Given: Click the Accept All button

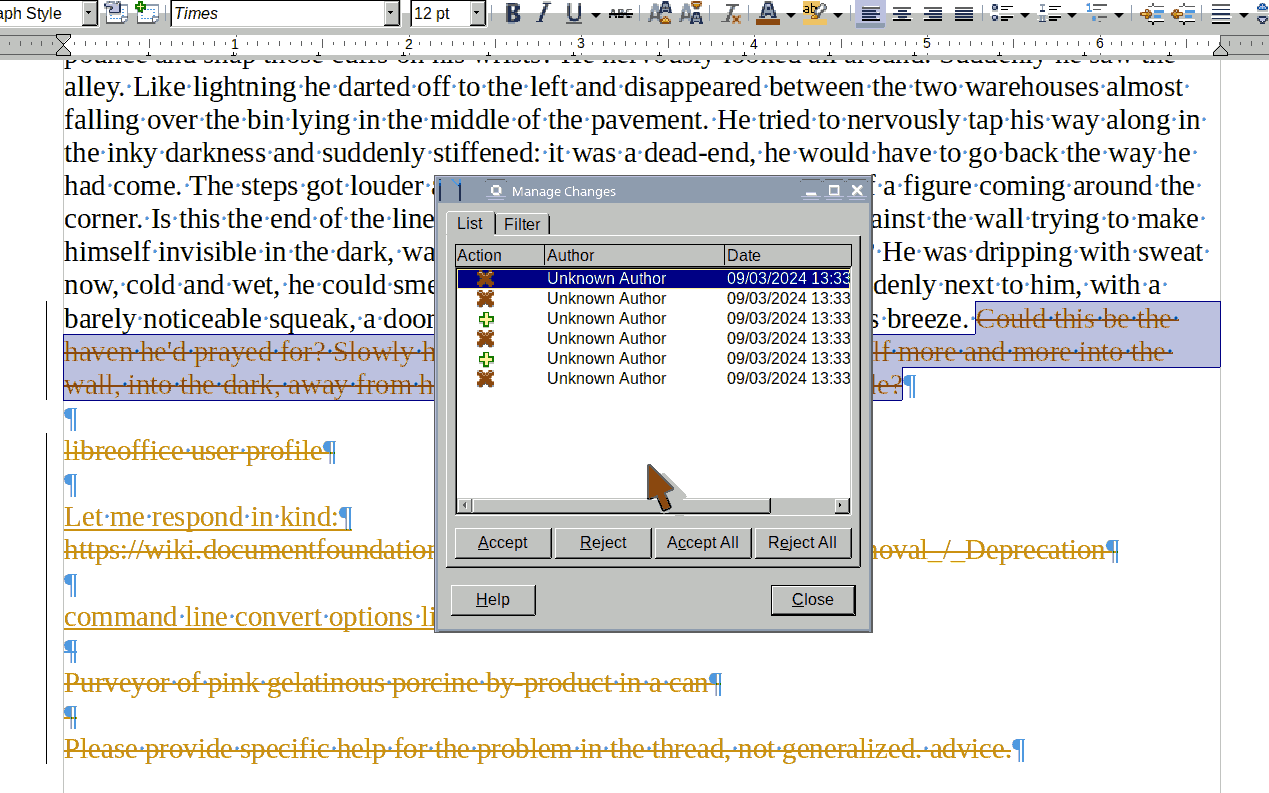Looking at the screenshot, I should coord(702,542).
